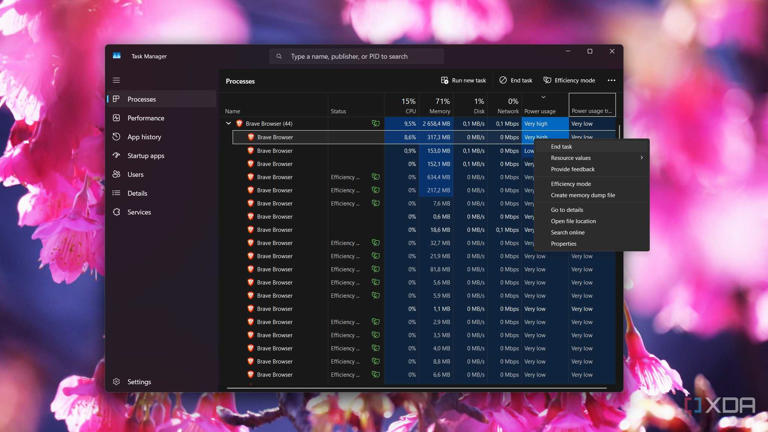Click the three-dot more options button

[x=611, y=80]
